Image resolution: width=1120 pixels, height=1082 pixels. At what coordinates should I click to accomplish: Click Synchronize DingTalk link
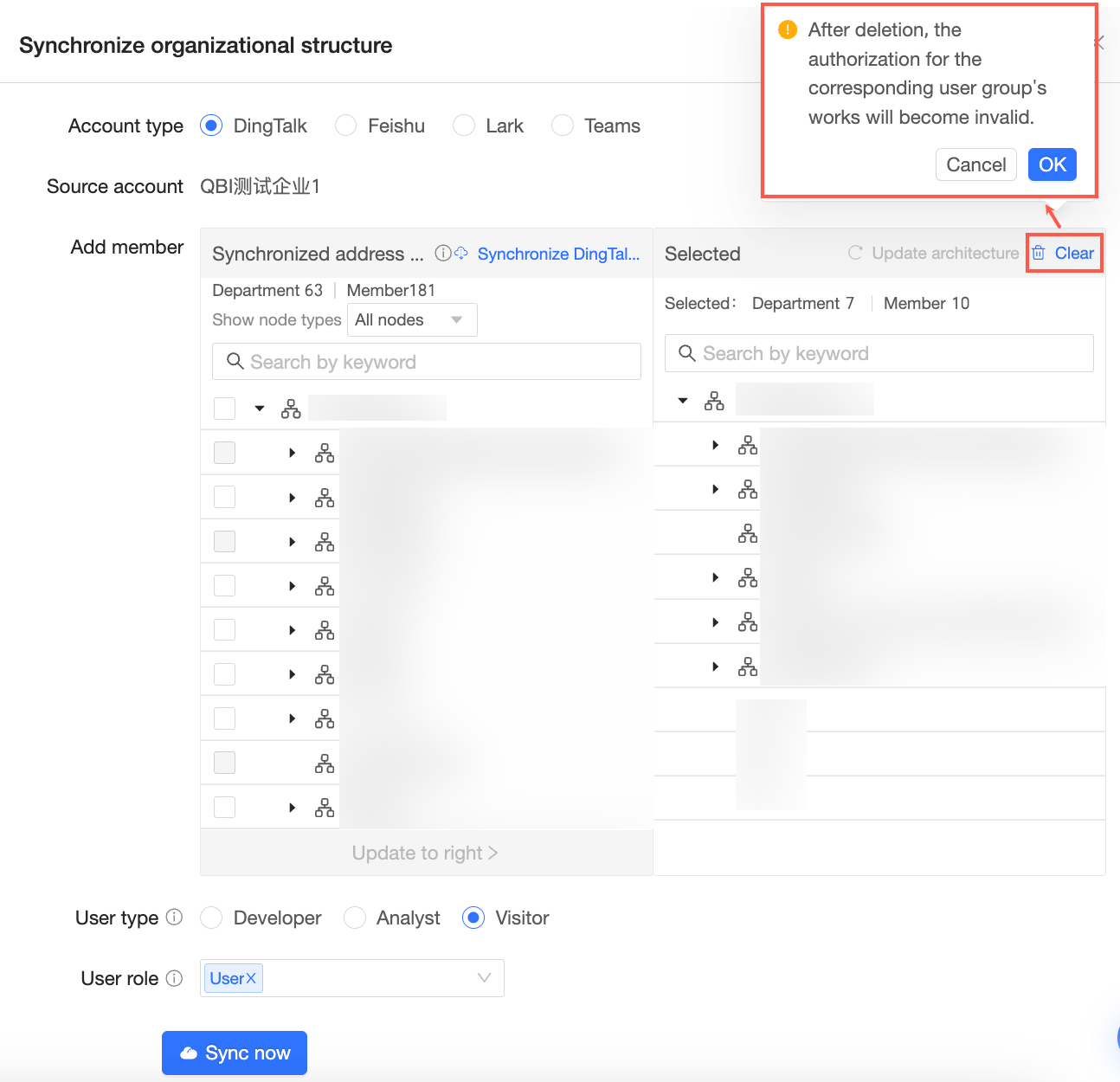point(558,254)
